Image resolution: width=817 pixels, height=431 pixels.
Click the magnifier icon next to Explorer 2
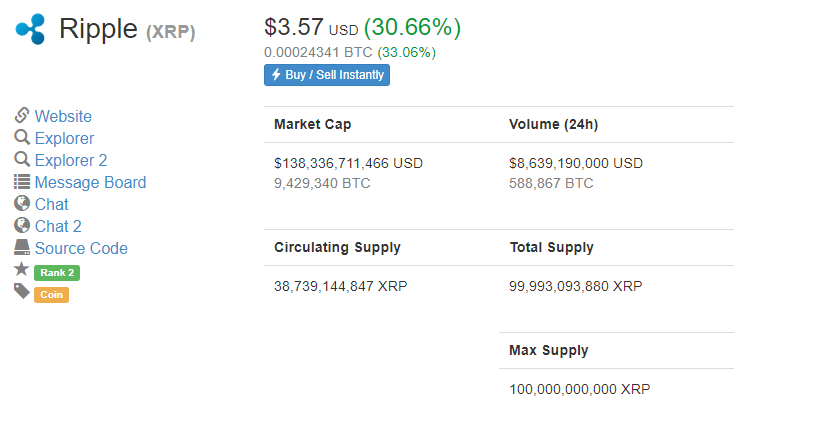pos(22,159)
